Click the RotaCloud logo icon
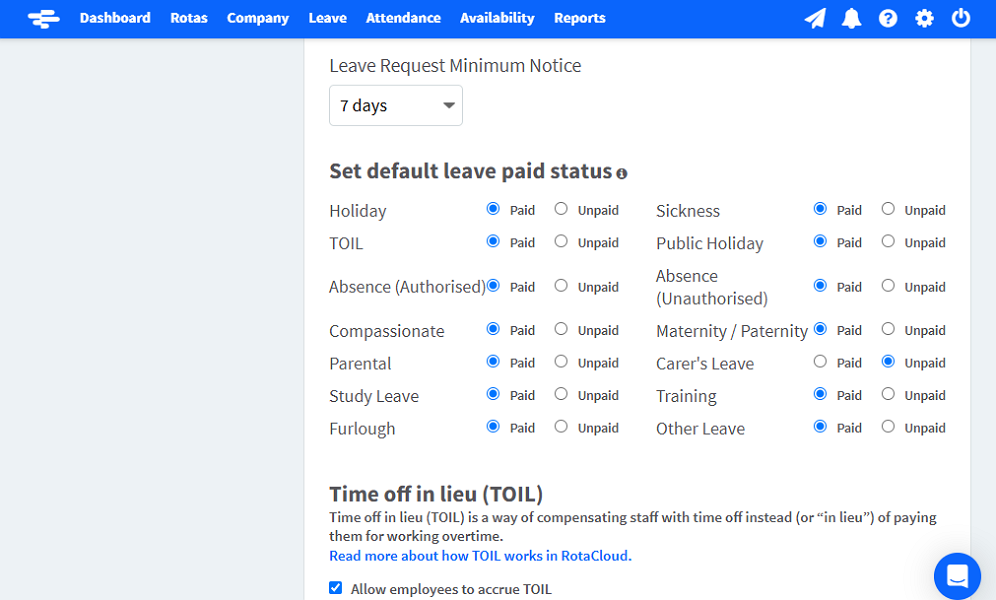 click(x=44, y=18)
